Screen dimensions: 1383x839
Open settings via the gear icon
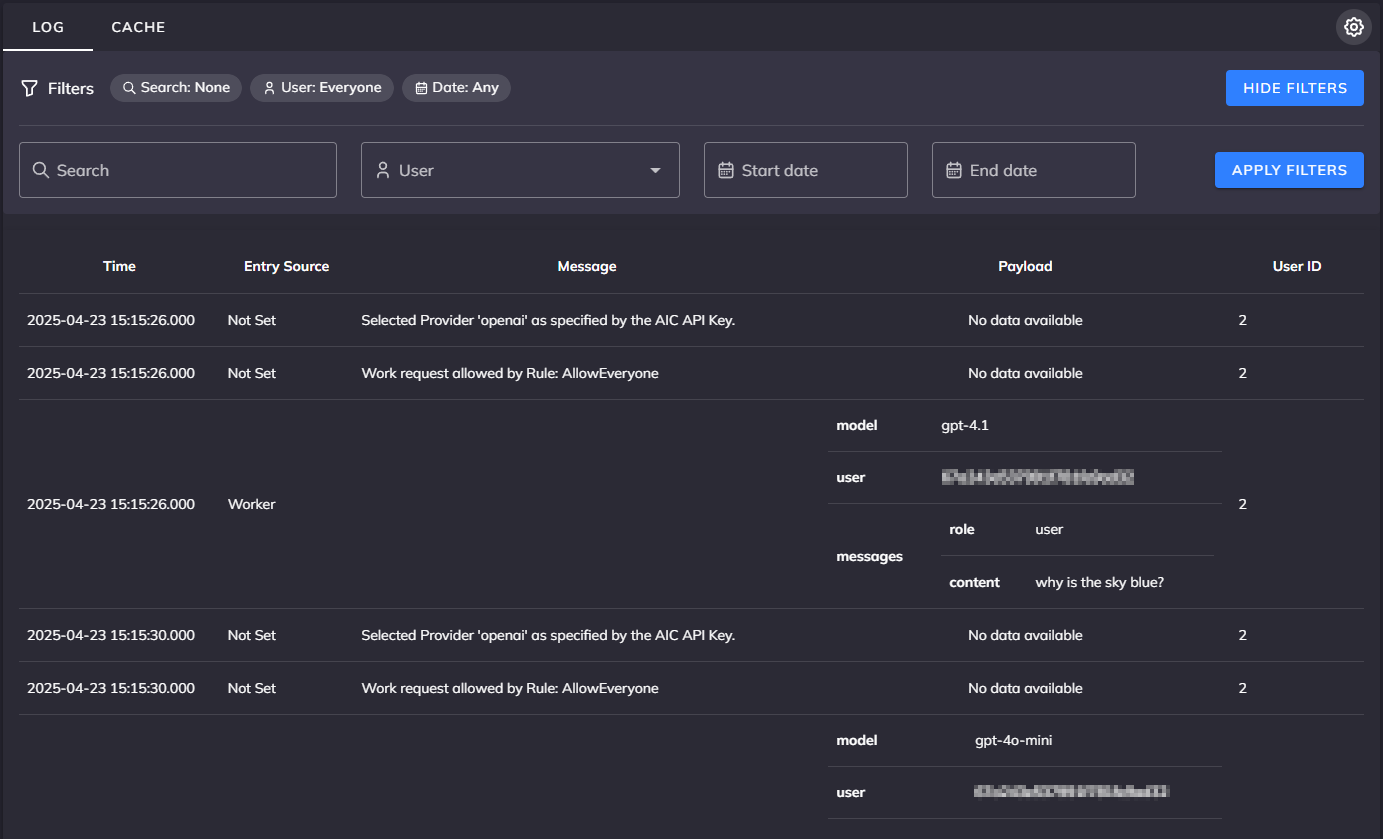(1354, 27)
